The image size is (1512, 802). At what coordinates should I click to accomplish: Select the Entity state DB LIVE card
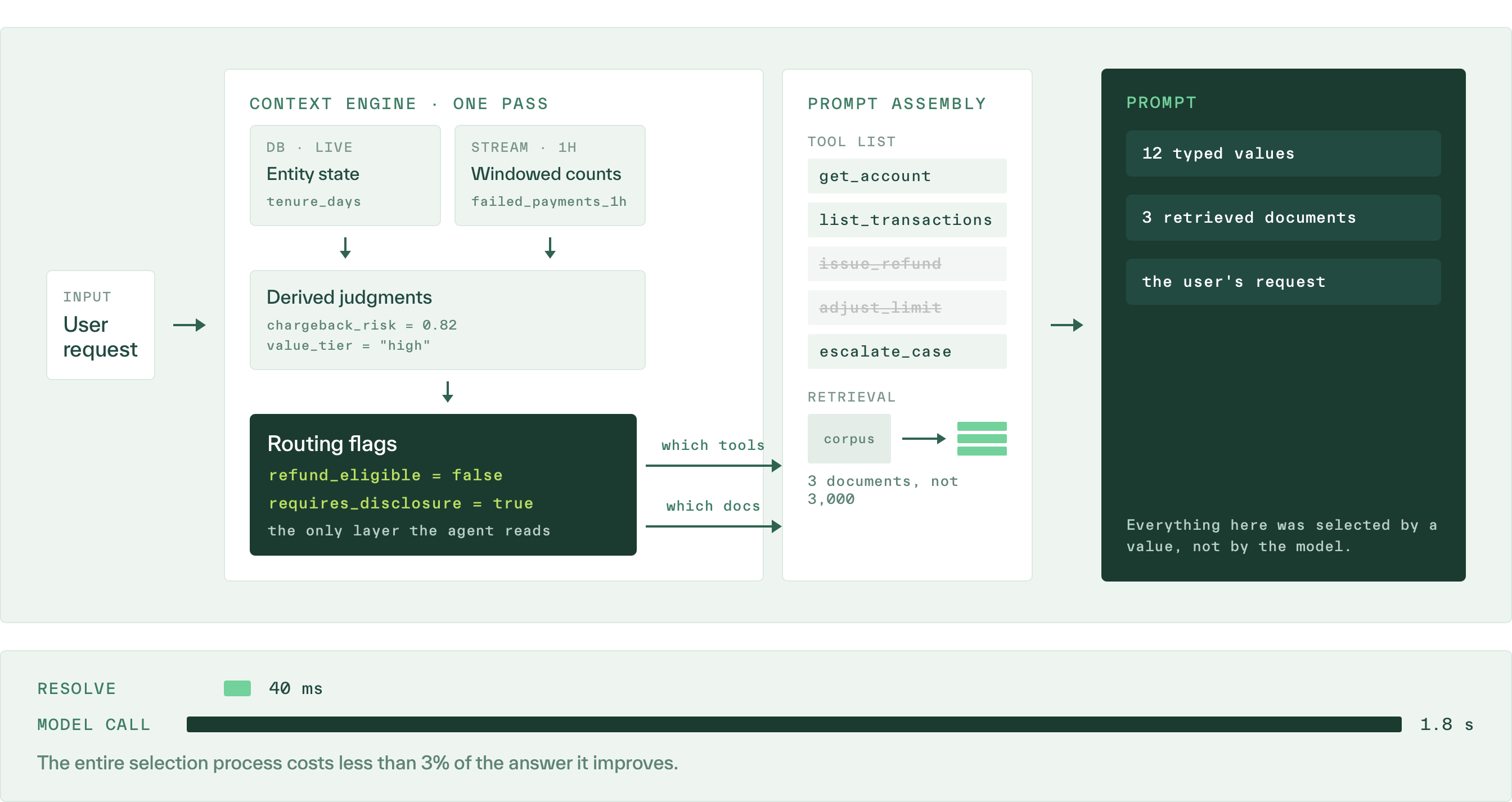(345, 175)
